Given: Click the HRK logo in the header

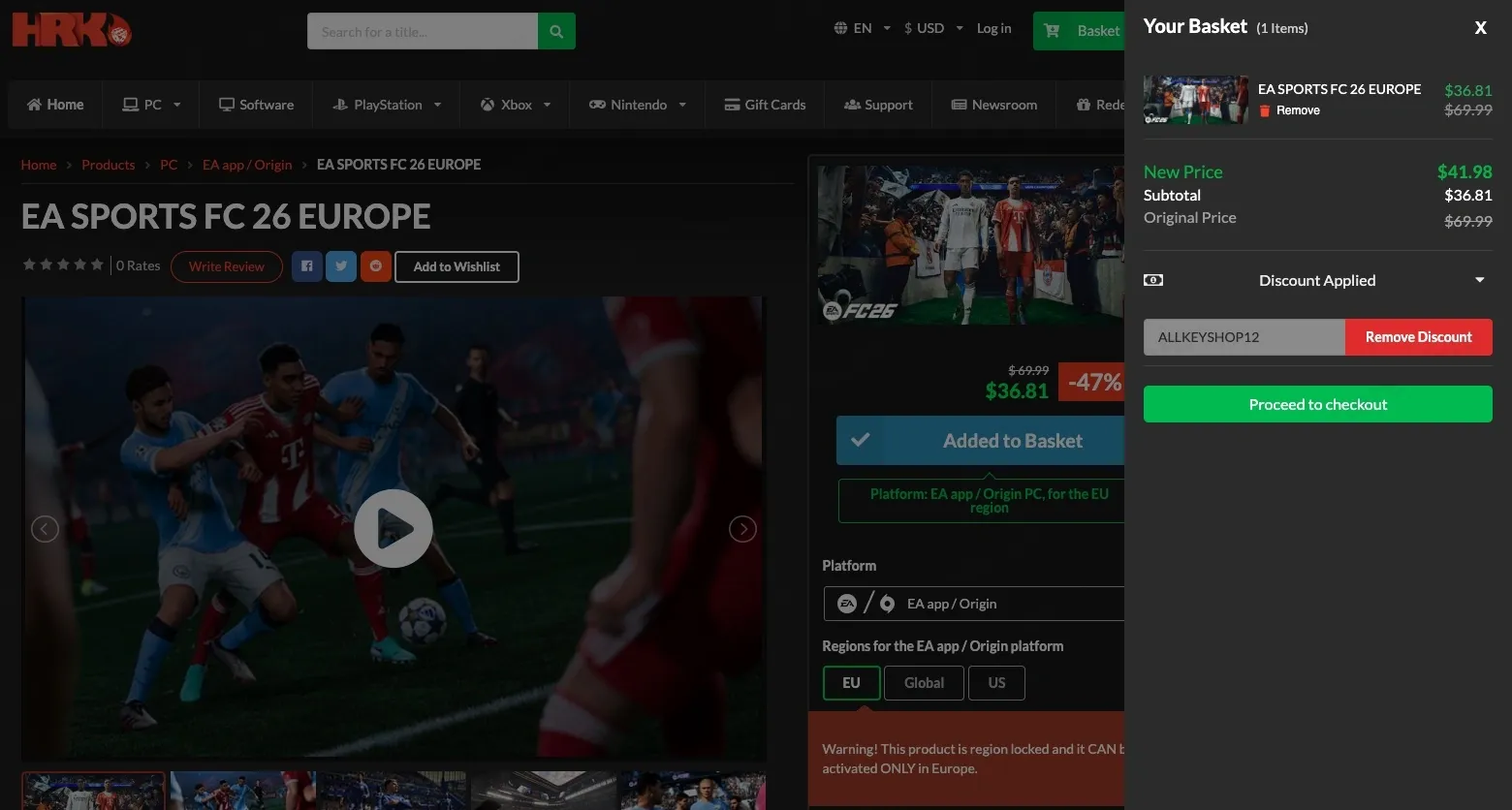Looking at the screenshot, I should tap(72, 29).
